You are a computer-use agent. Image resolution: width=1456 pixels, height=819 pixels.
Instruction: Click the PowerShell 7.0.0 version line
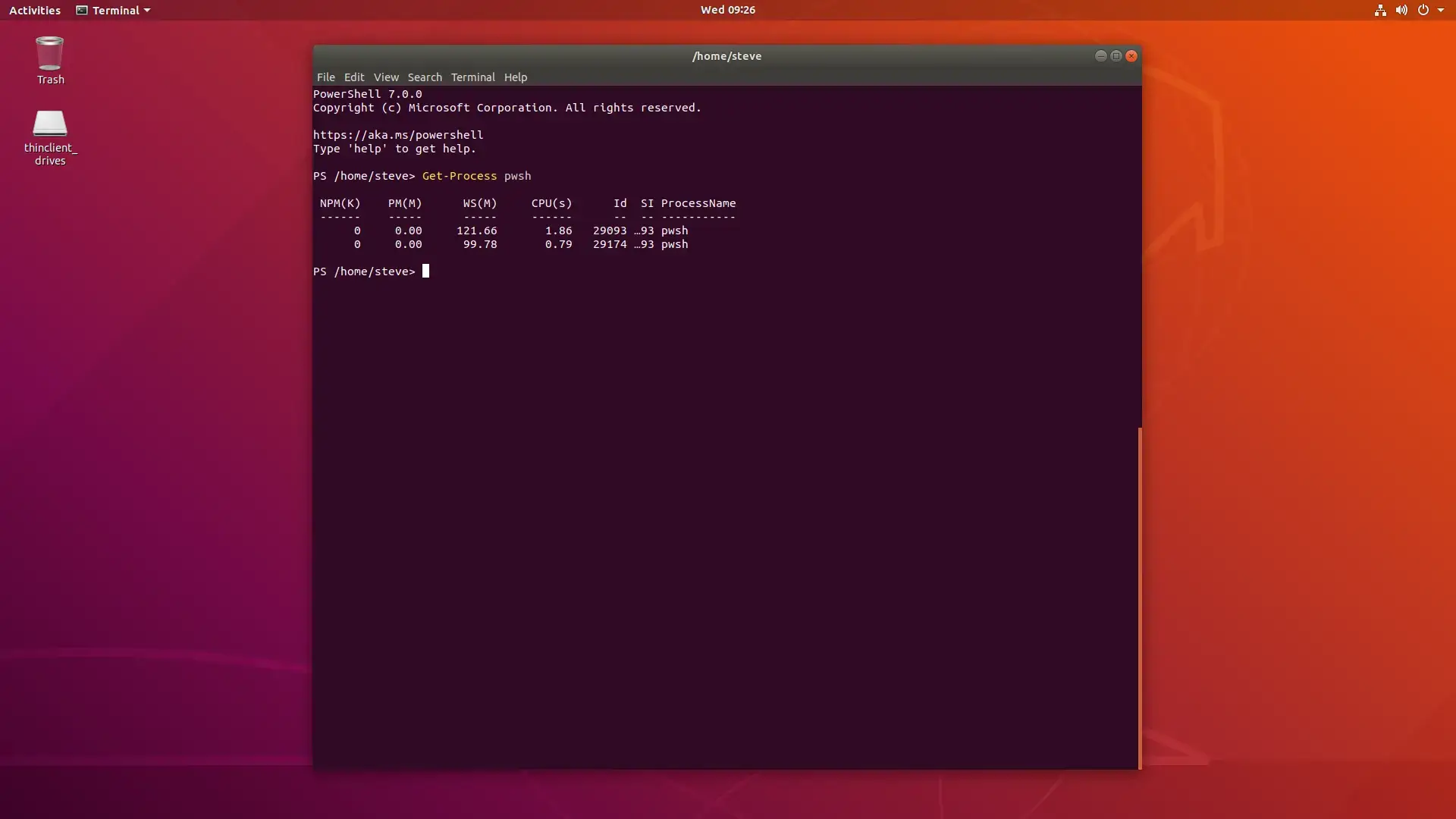[368, 94]
